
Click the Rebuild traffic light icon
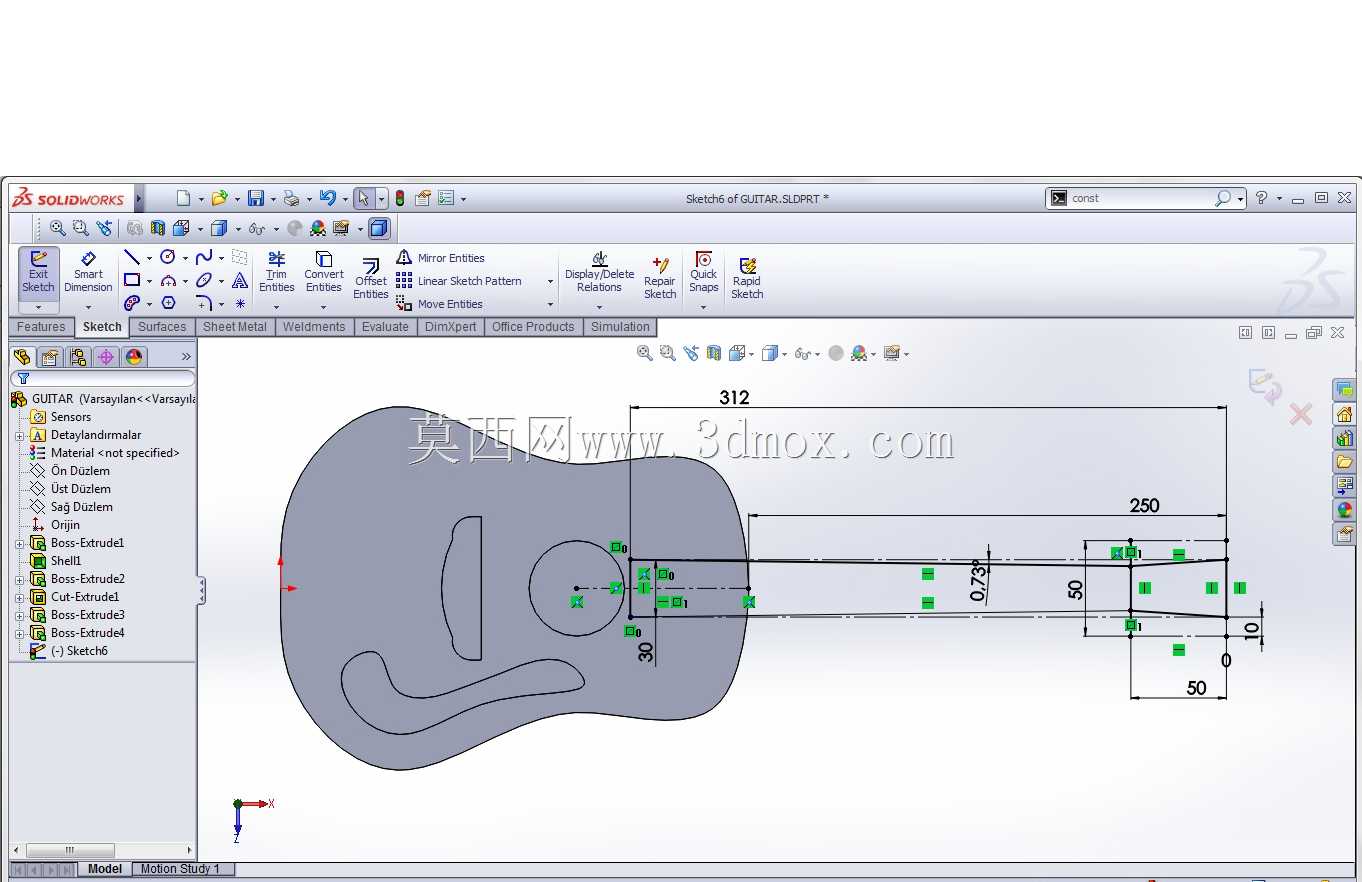(400, 198)
